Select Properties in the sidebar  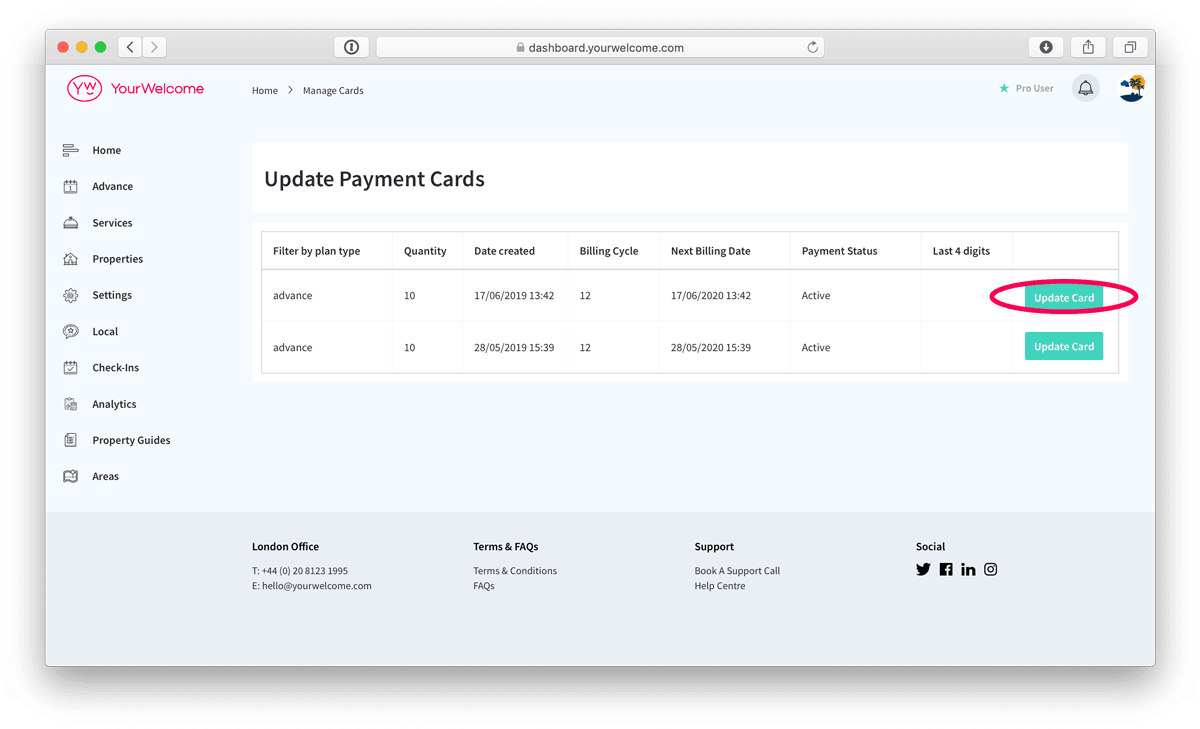[x=118, y=259]
